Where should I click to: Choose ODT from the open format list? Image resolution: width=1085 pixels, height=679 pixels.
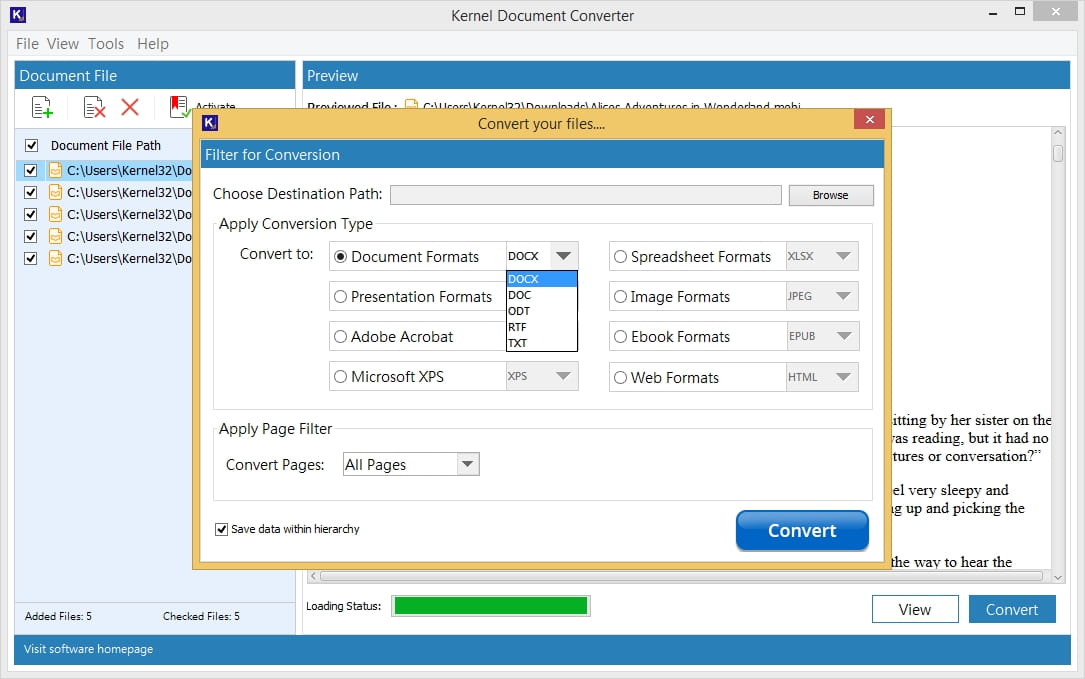pyautogui.click(x=542, y=311)
